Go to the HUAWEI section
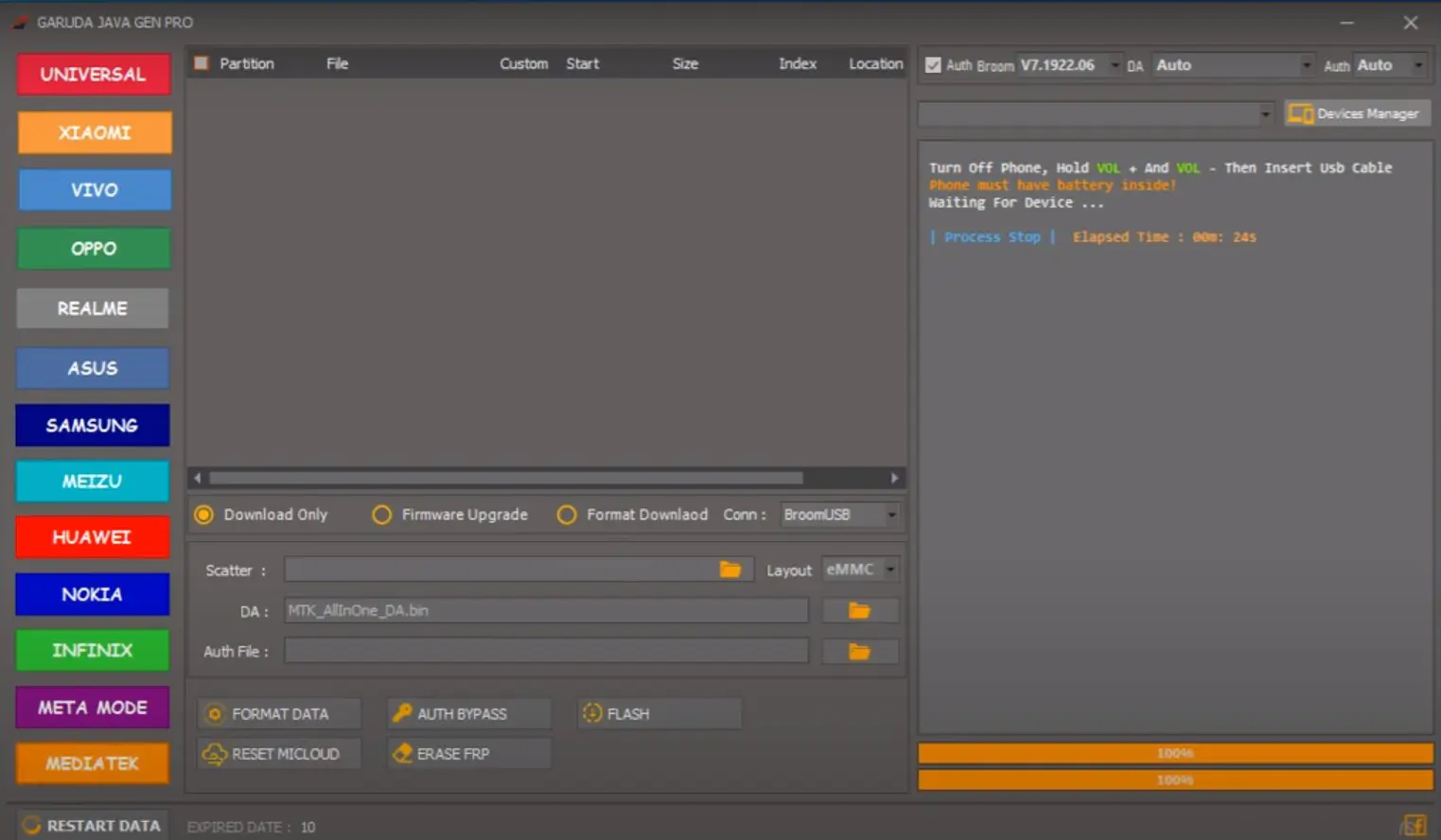This screenshot has width=1441, height=840. (x=93, y=537)
